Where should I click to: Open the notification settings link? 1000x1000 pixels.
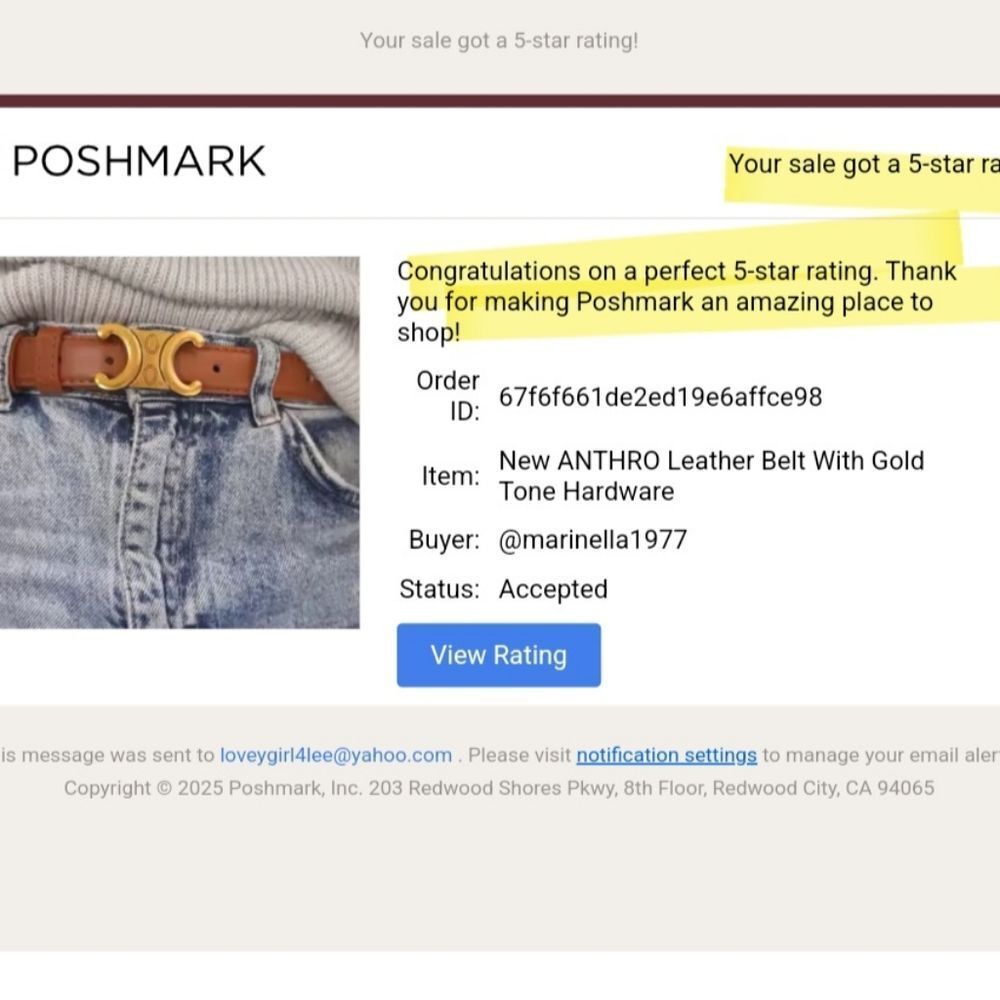click(666, 755)
